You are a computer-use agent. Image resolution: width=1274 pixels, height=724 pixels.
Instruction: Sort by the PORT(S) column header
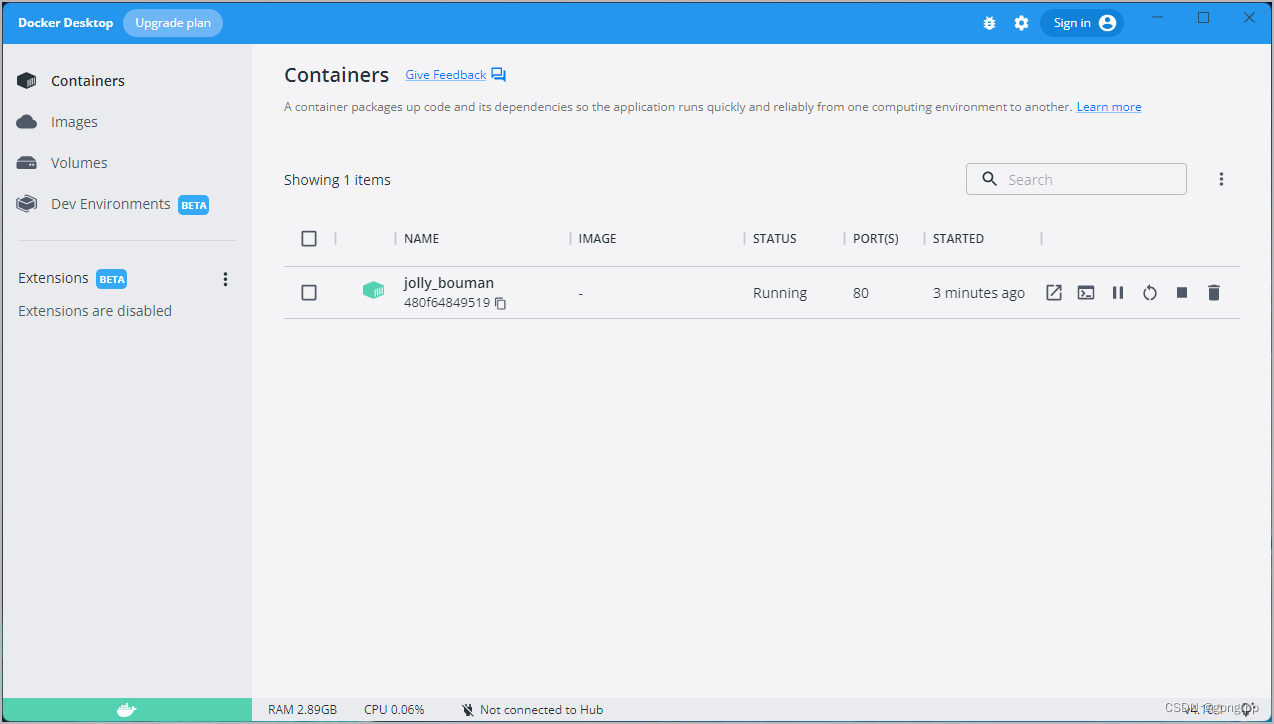pyautogui.click(x=876, y=239)
